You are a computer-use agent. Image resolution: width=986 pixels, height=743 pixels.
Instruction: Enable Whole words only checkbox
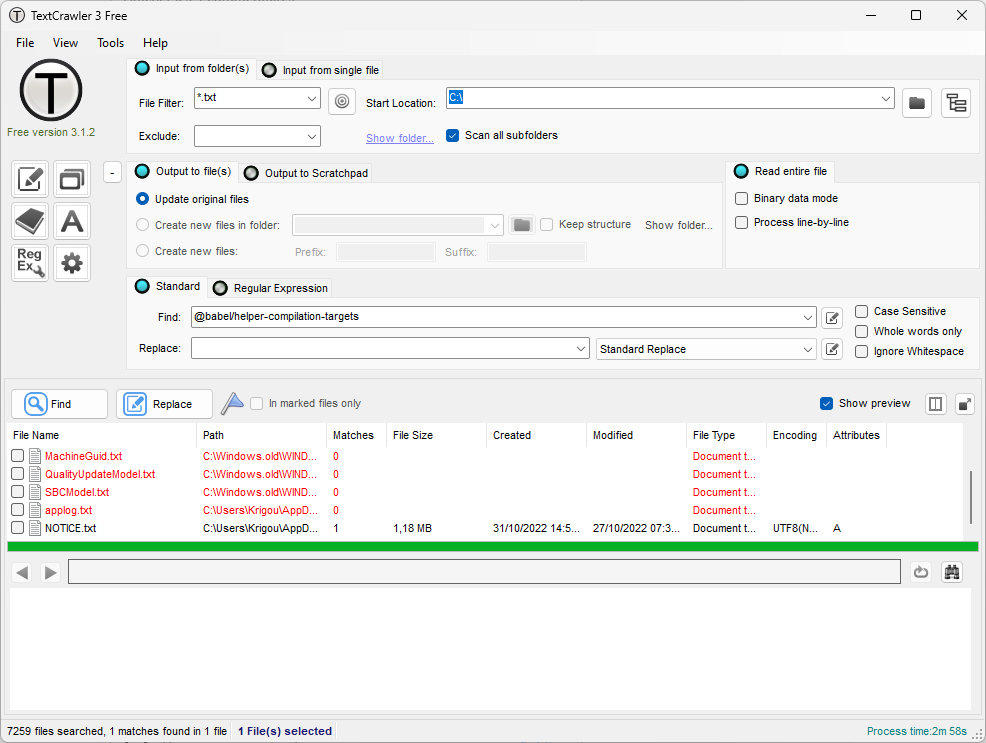tap(861, 331)
